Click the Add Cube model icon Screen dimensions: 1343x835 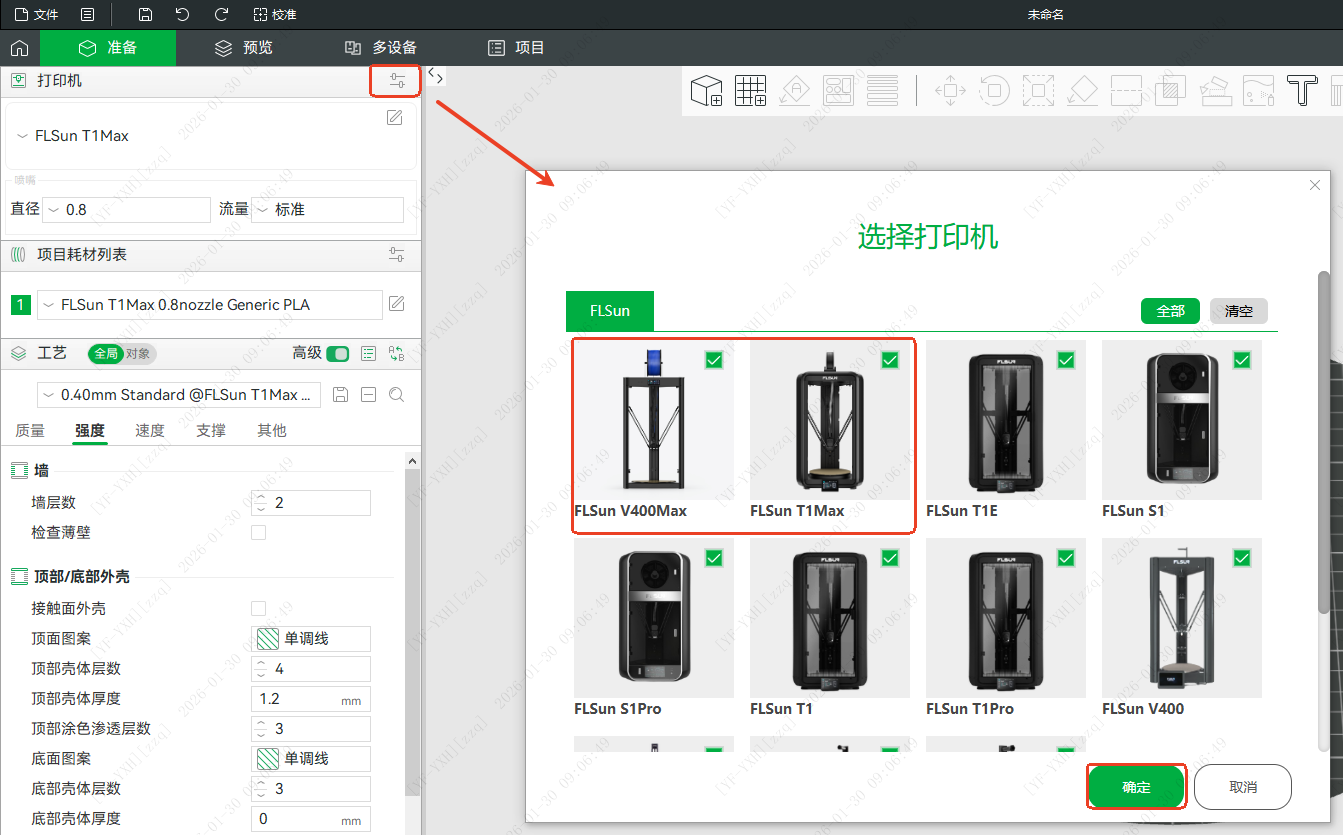(706, 91)
